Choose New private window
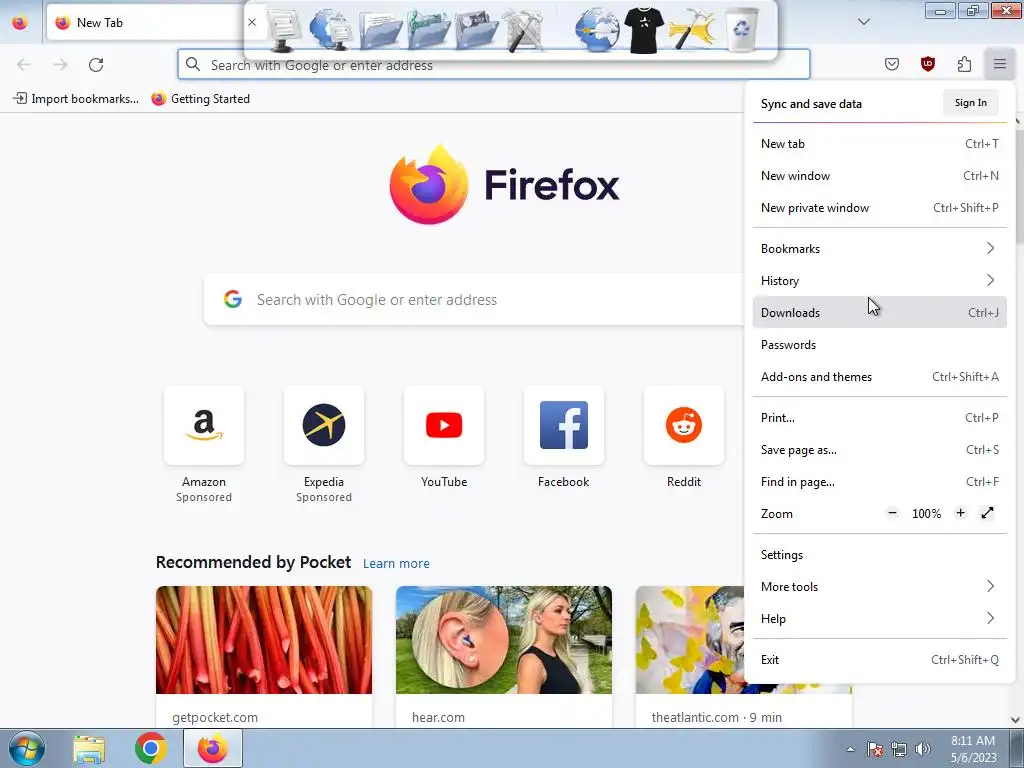The image size is (1024, 768). coord(880,208)
